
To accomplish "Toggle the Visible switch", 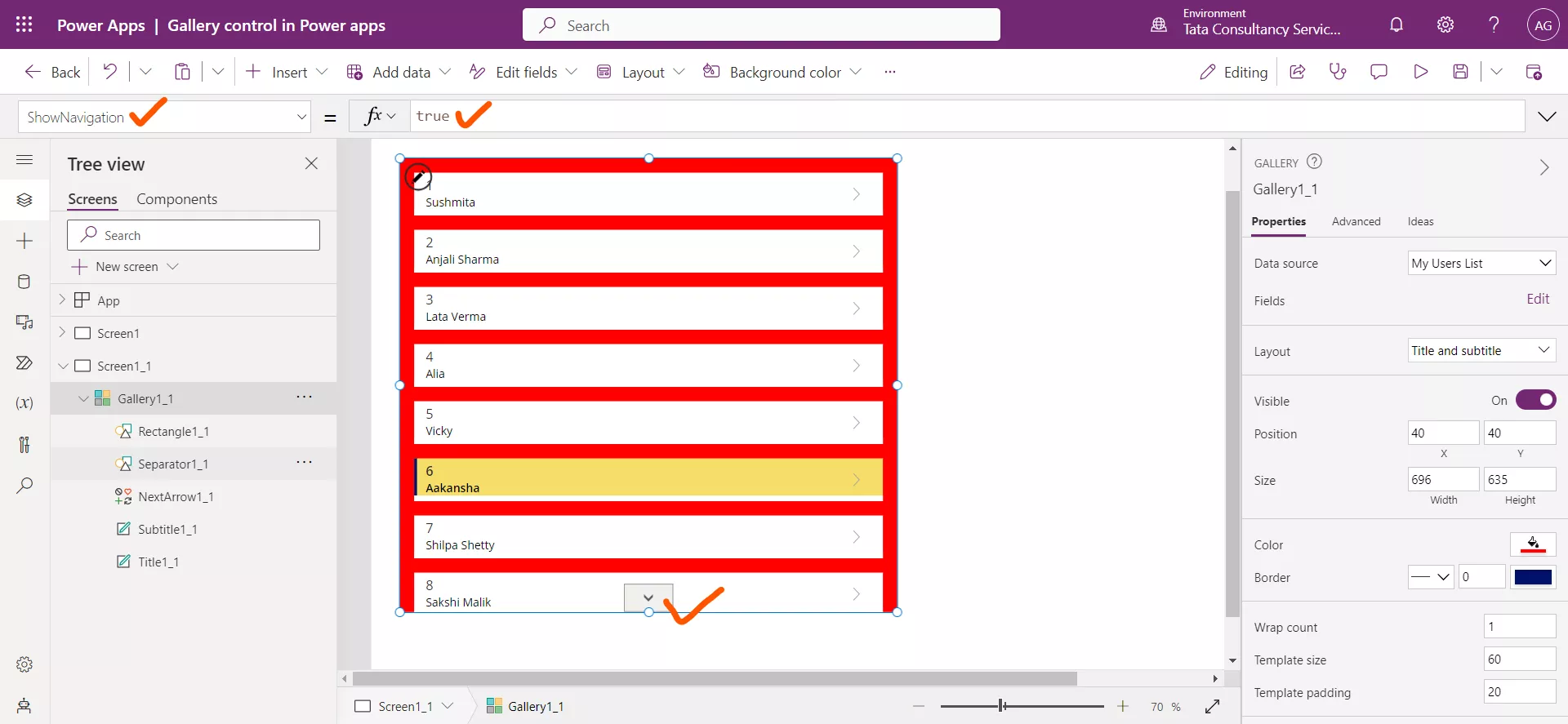I will tap(1535, 400).
